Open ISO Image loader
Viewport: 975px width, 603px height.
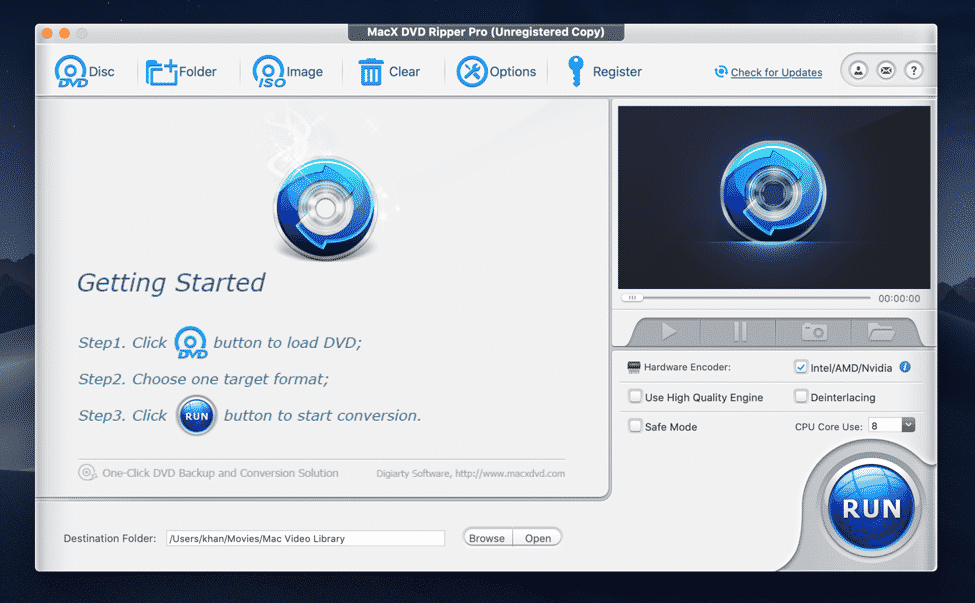point(270,72)
